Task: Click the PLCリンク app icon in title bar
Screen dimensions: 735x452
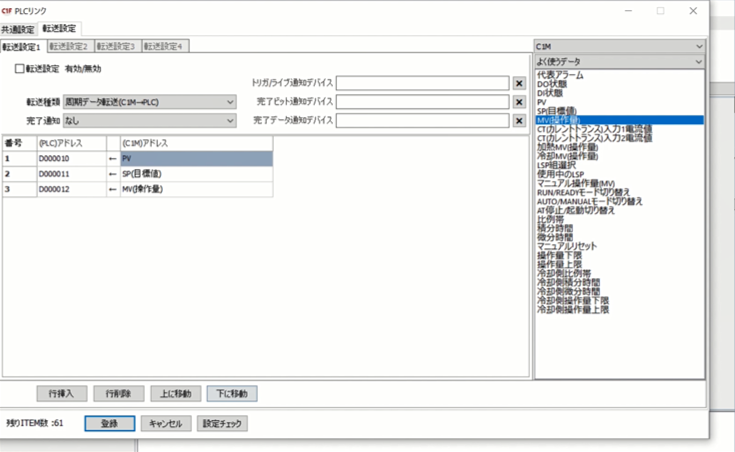Action: point(10,10)
